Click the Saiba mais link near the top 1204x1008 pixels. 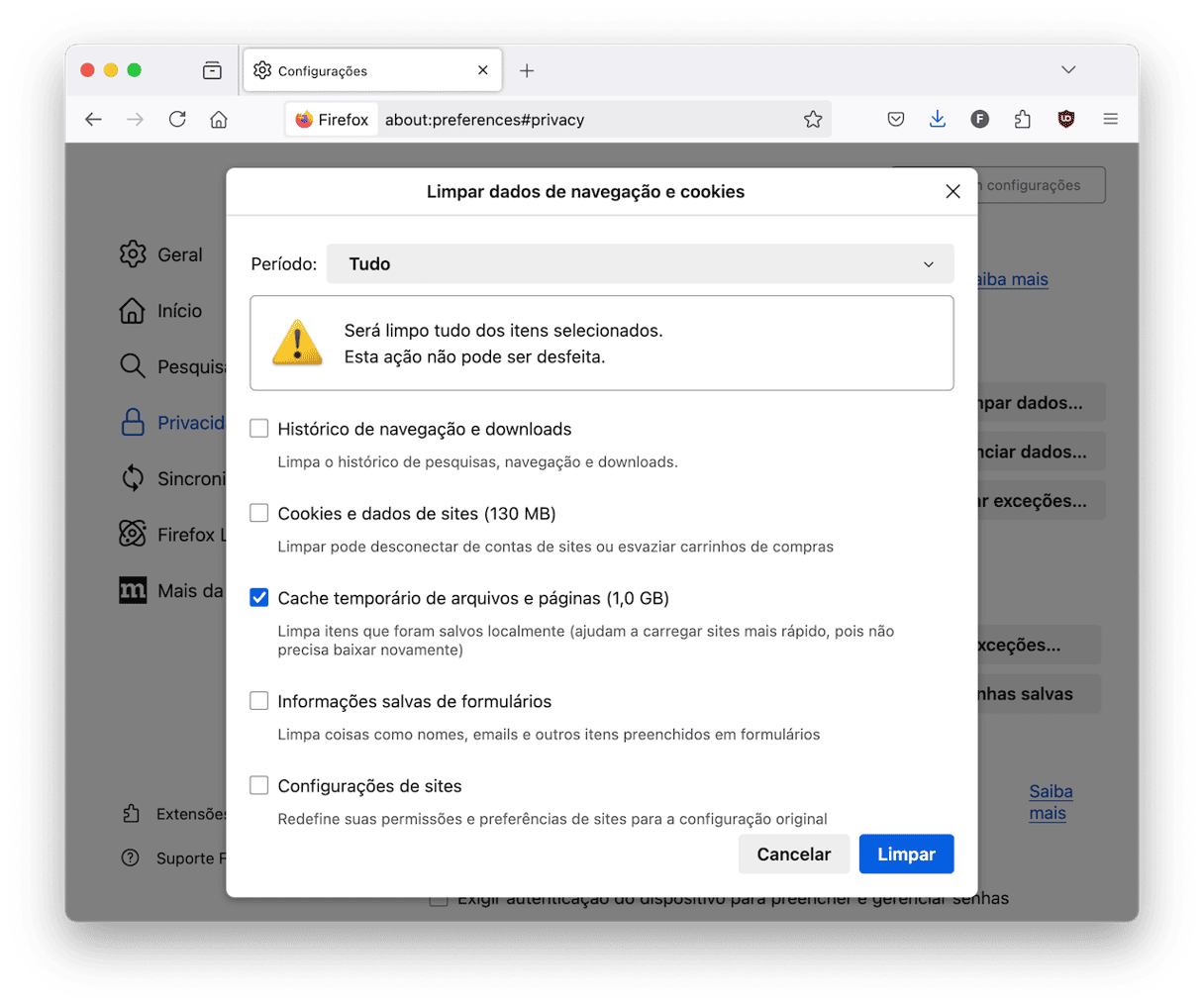click(x=1012, y=279)
